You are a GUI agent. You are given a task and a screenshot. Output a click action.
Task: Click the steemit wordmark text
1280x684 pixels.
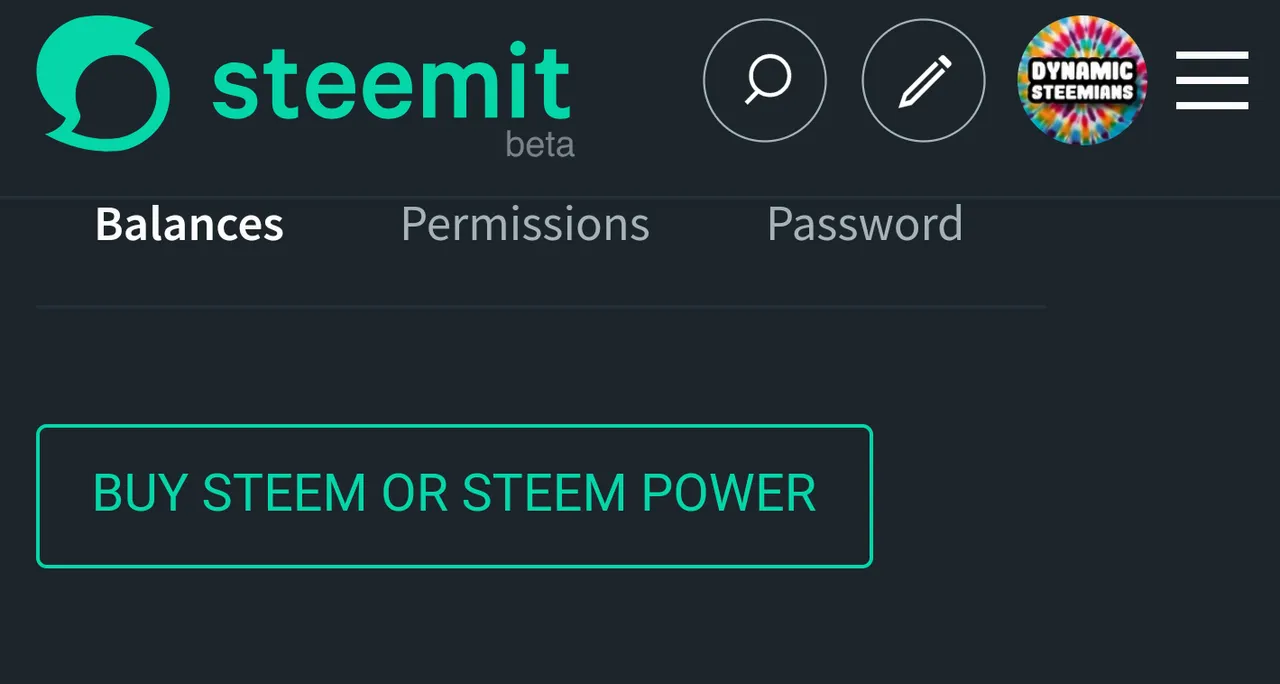(x=391, y=80)
